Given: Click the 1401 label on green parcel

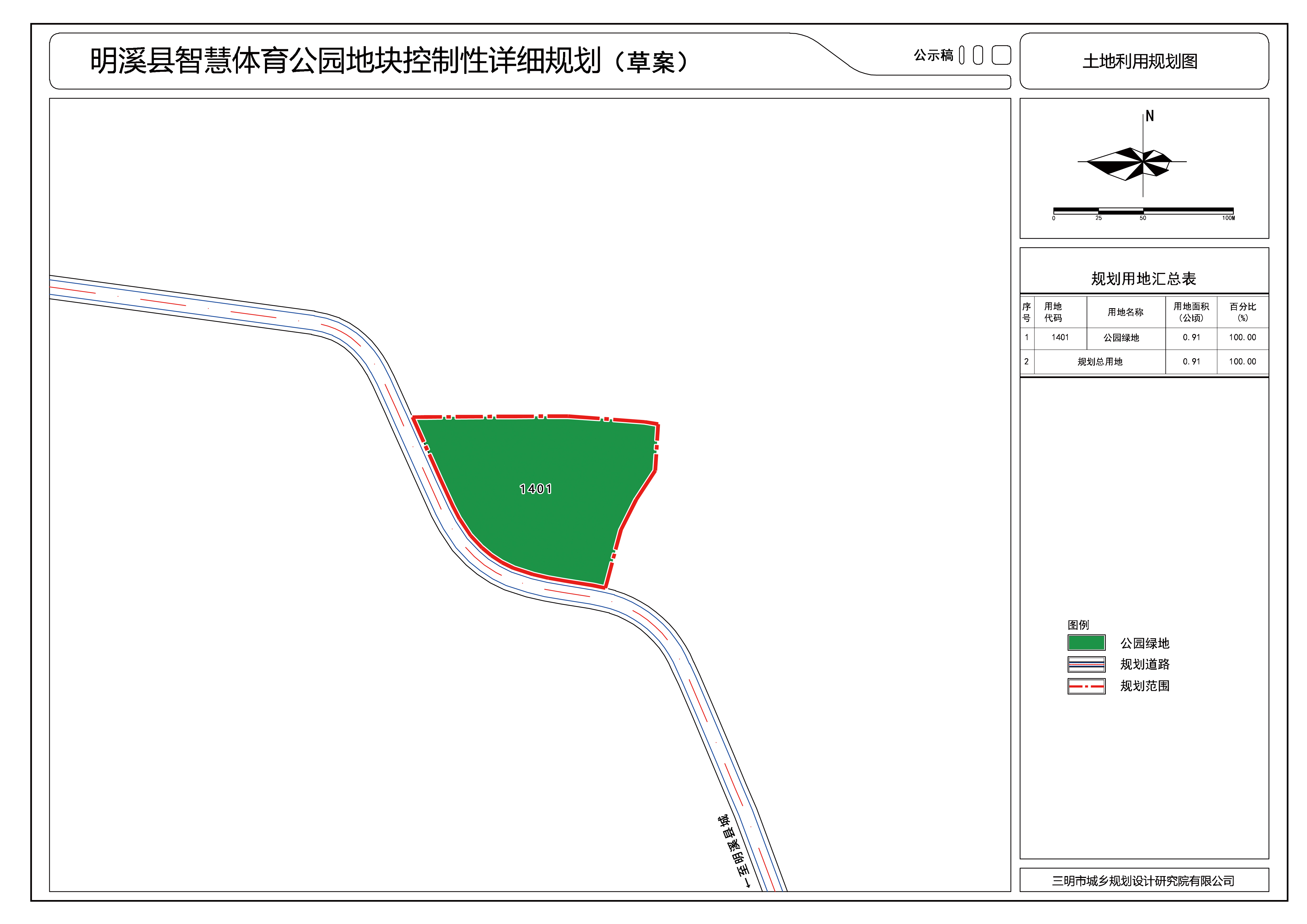Looking at the screenshot, I should (x=535, y=489).
